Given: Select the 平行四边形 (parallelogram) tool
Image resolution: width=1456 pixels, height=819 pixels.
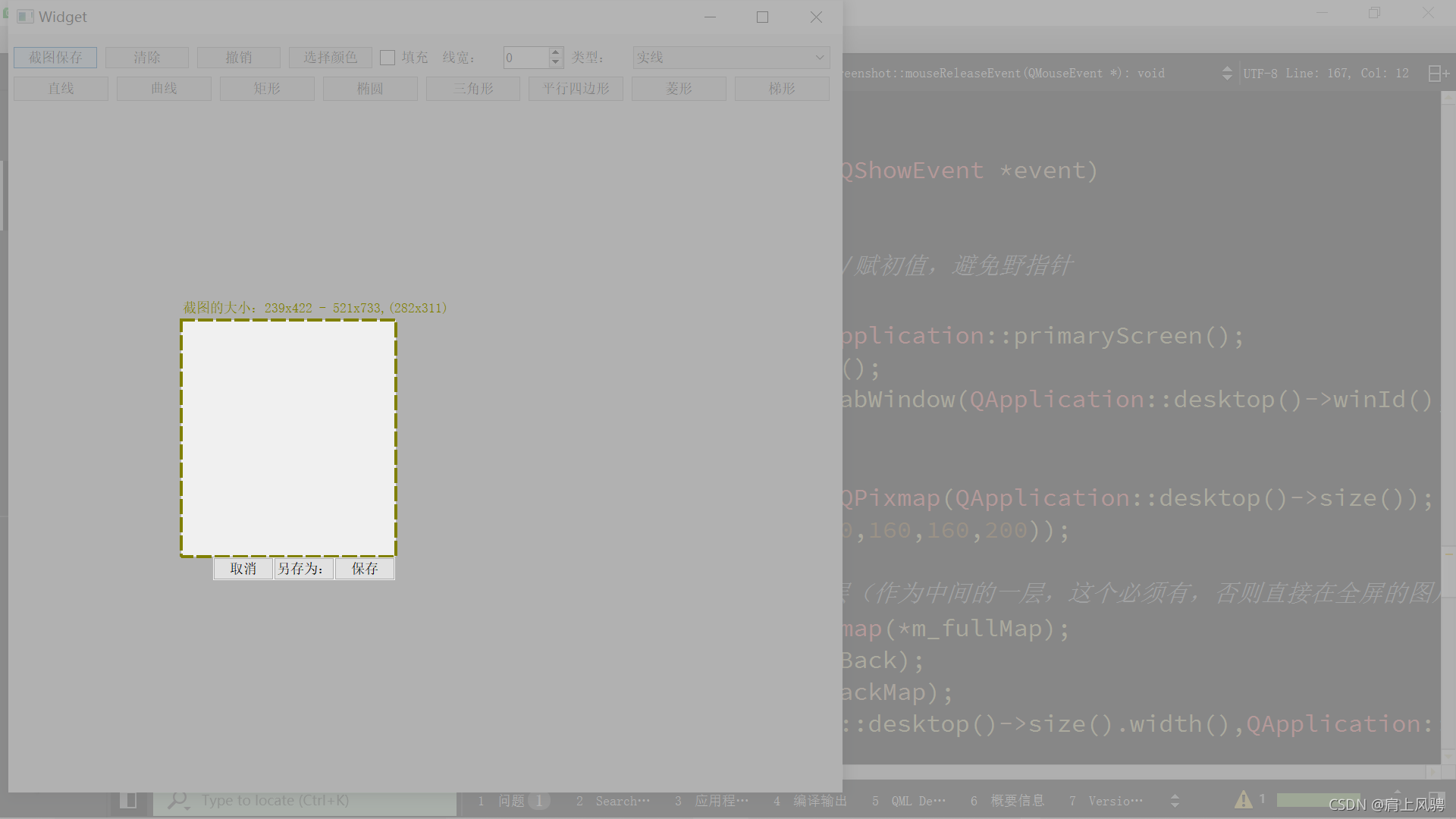Looking at the screenshot, I should [x=575, y=88].
